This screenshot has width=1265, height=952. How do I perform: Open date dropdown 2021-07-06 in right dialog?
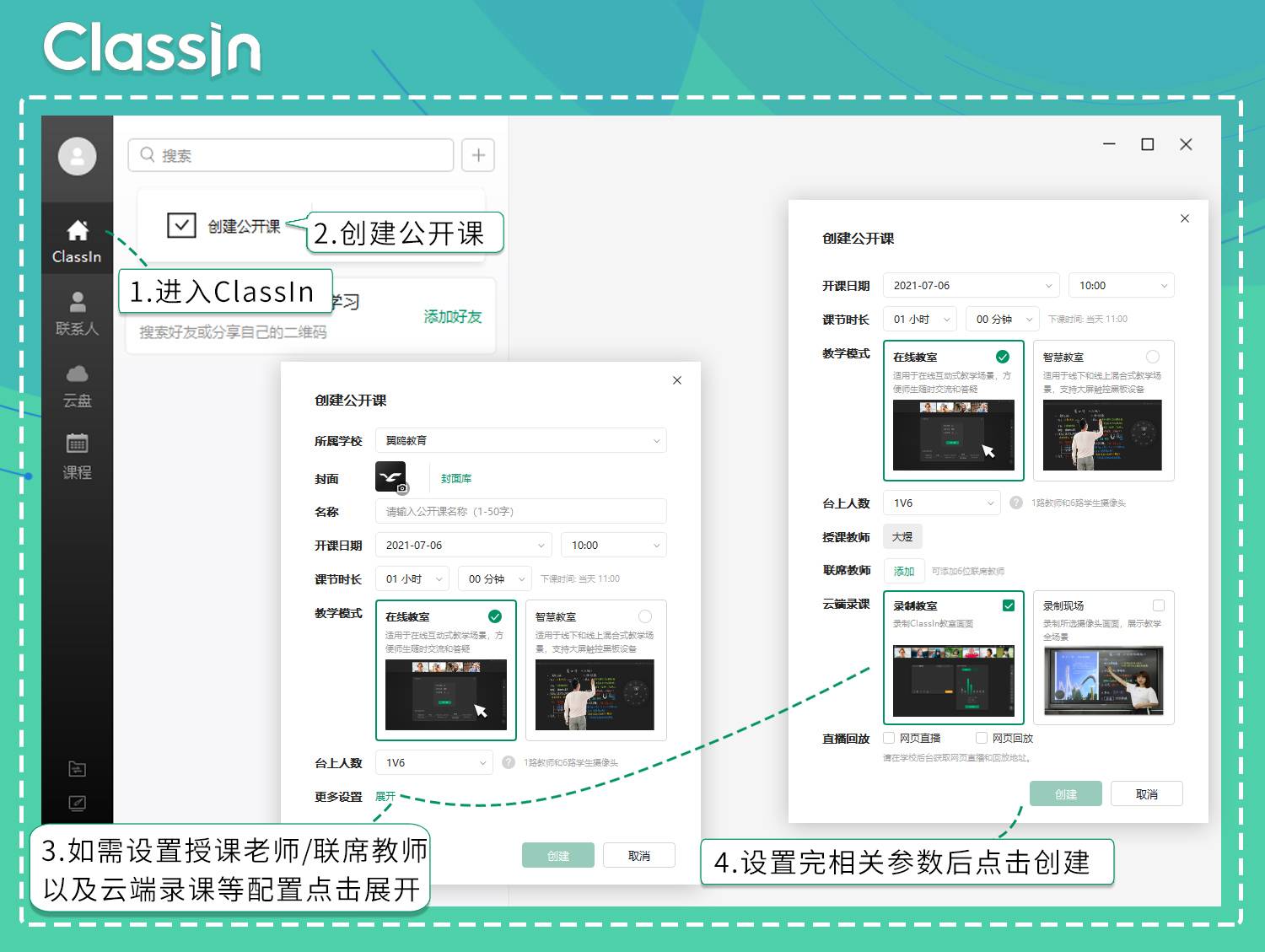point(972,285)
